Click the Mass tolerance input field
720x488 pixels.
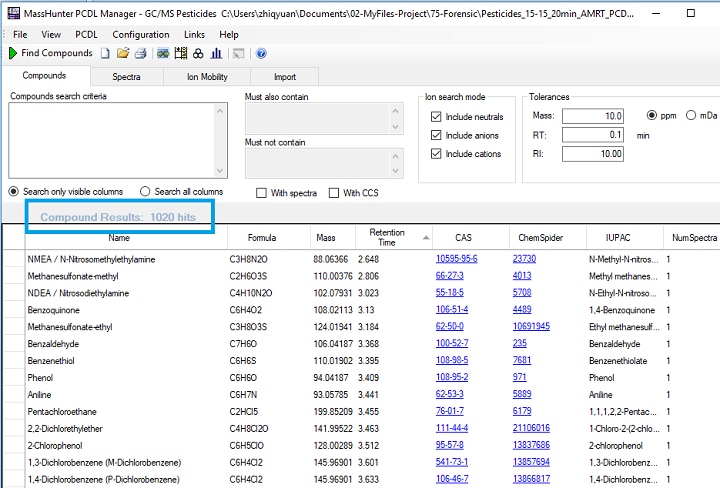593,116
